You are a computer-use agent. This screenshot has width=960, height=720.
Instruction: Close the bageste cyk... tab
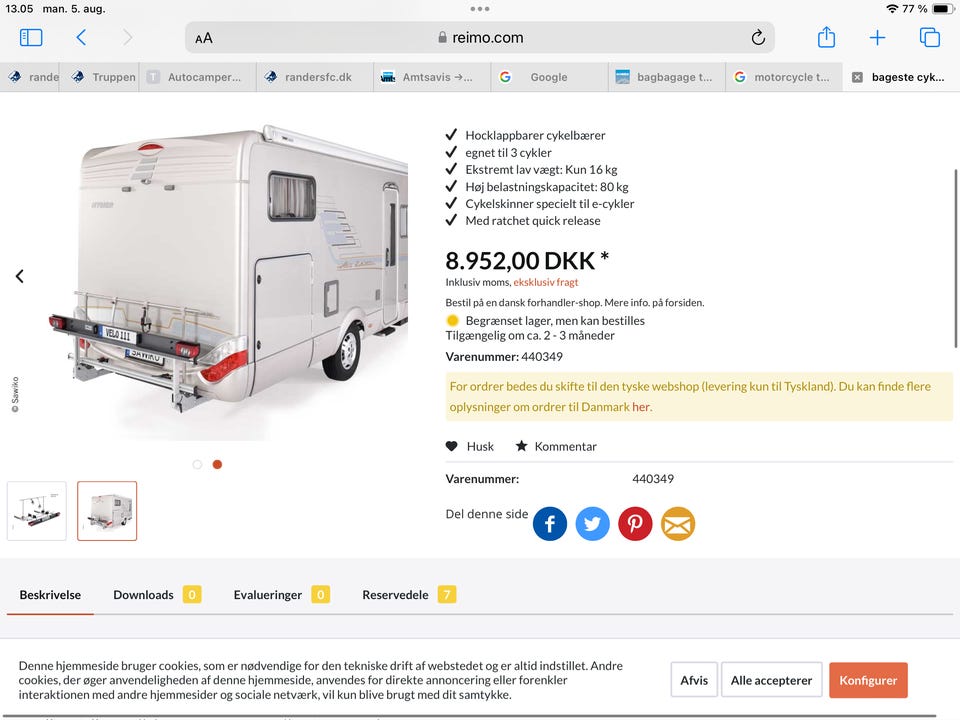pos(857,77)
